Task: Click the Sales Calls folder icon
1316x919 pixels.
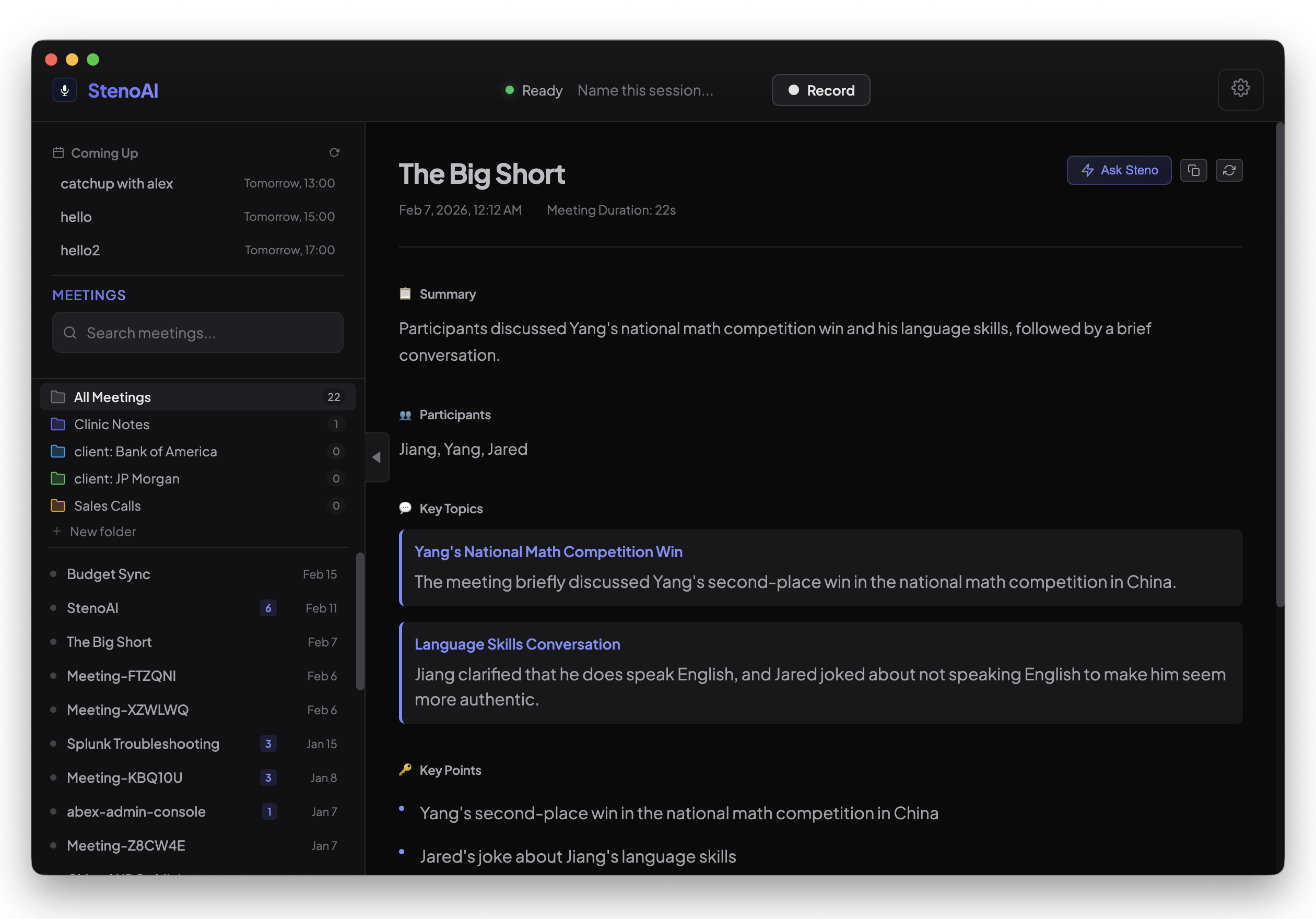Action: 58,505
